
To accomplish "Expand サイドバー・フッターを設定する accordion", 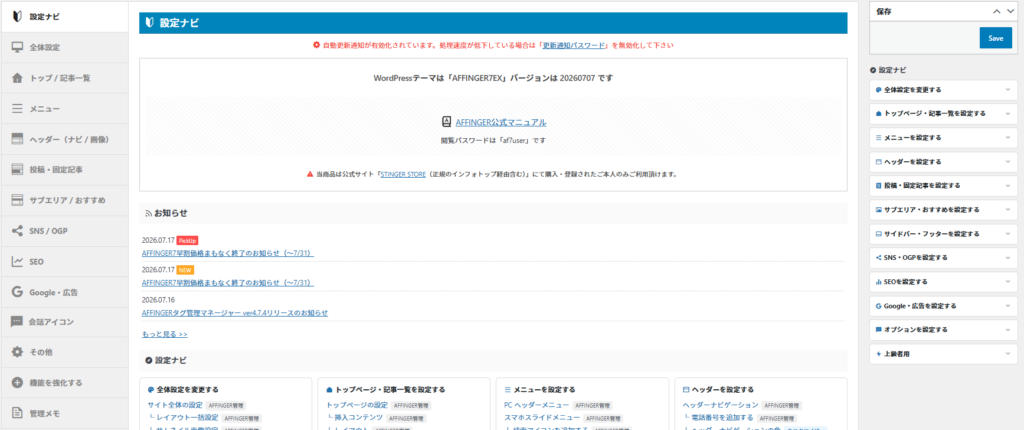I will [x=943, y=233].
